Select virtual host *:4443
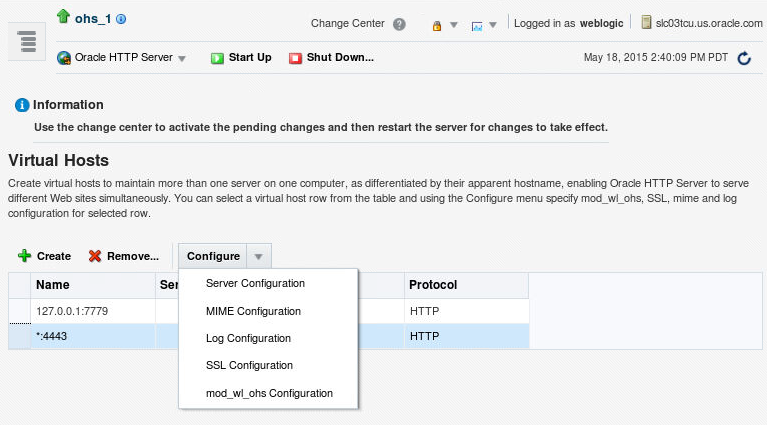 click(x=51, y=336)
